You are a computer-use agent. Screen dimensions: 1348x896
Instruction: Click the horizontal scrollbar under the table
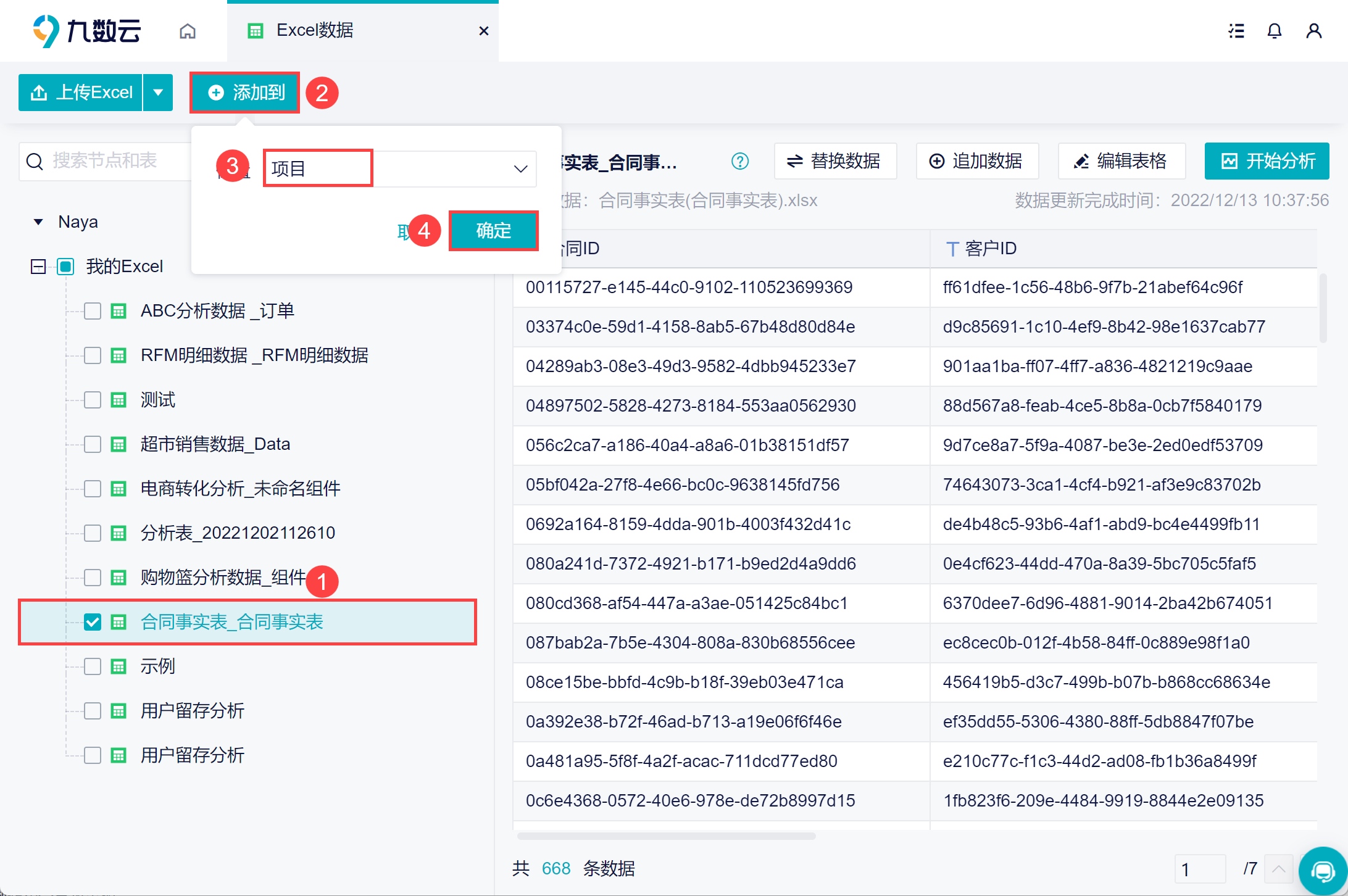pyautogui.click(x=667, y=836)
